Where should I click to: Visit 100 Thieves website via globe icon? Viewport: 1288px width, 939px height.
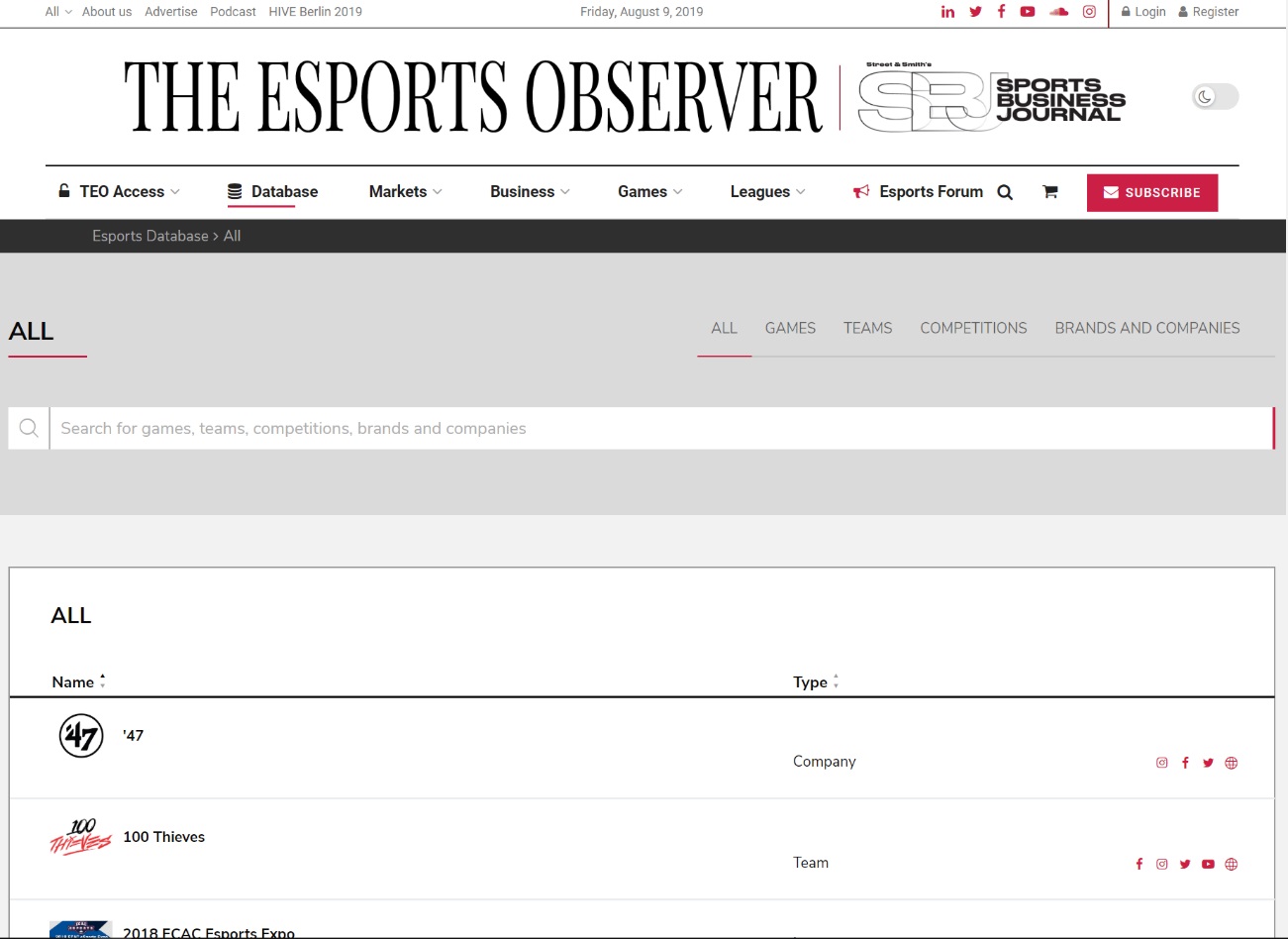click(x=1232, y=864)
